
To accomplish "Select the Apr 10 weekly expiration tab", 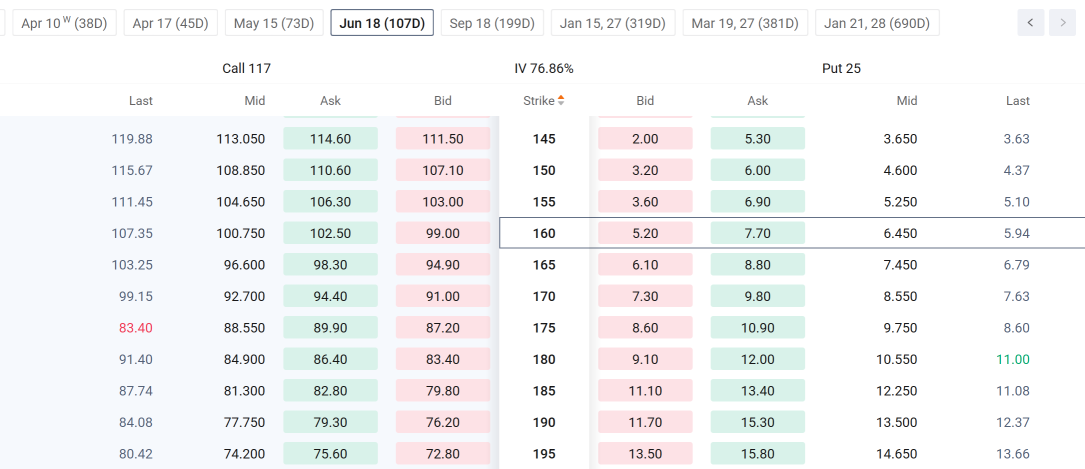I will pos(64,23).
